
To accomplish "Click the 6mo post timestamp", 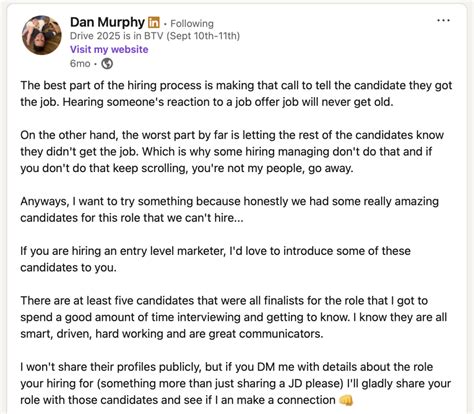I will click(80, 63).
